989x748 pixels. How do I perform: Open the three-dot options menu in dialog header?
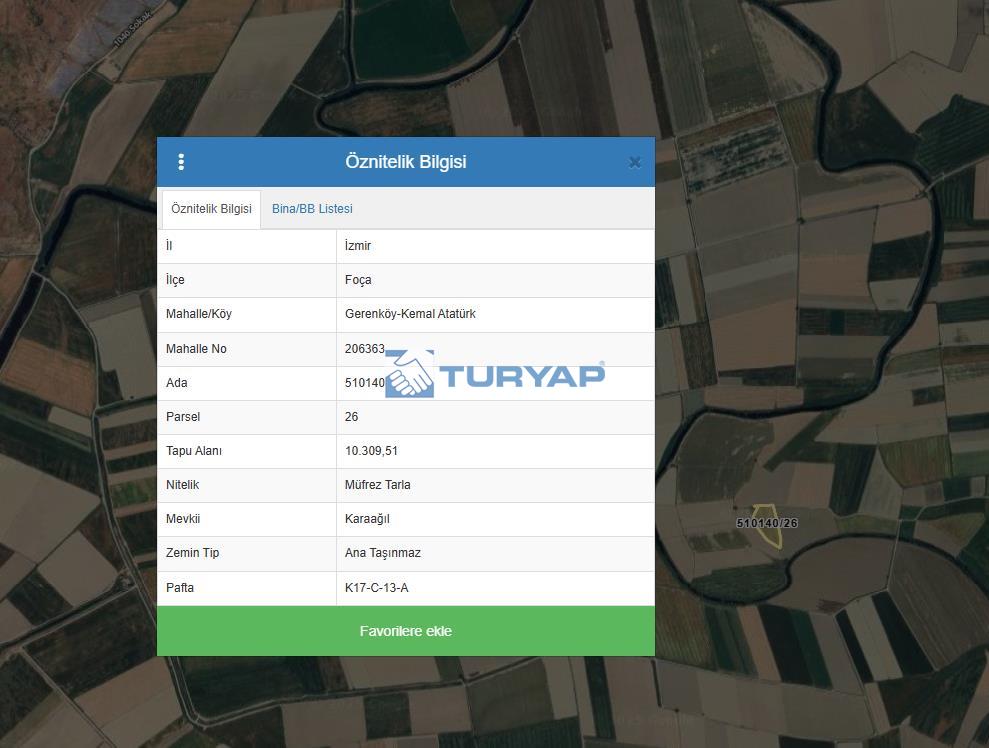click(181, 162)
